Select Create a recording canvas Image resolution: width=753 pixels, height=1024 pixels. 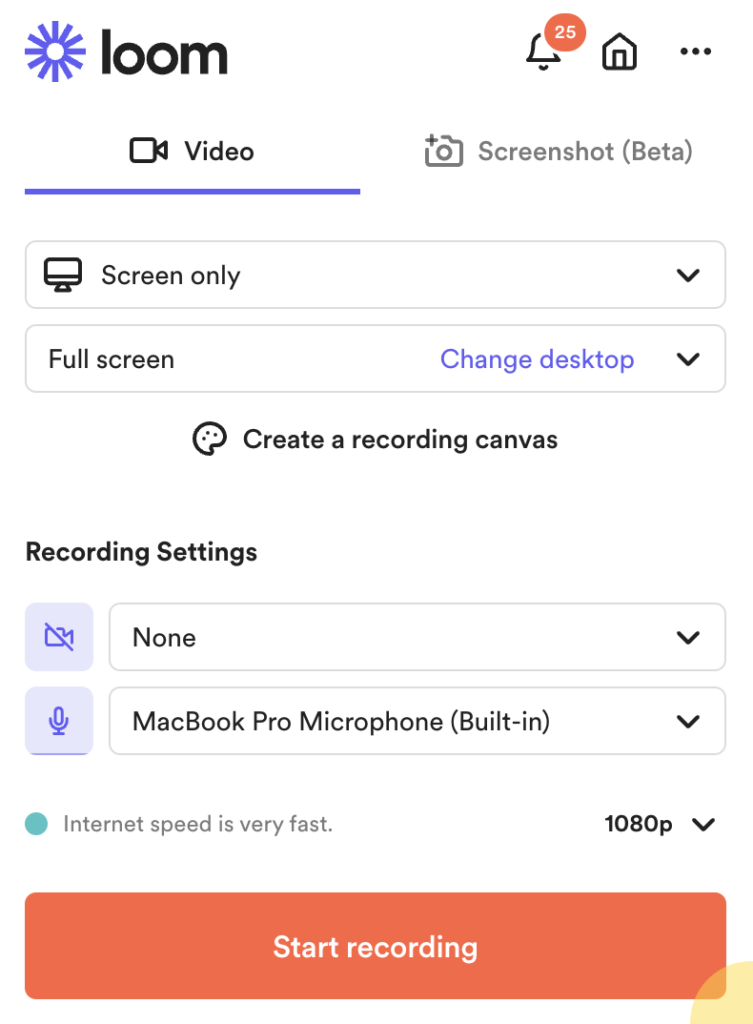point(400,439)
